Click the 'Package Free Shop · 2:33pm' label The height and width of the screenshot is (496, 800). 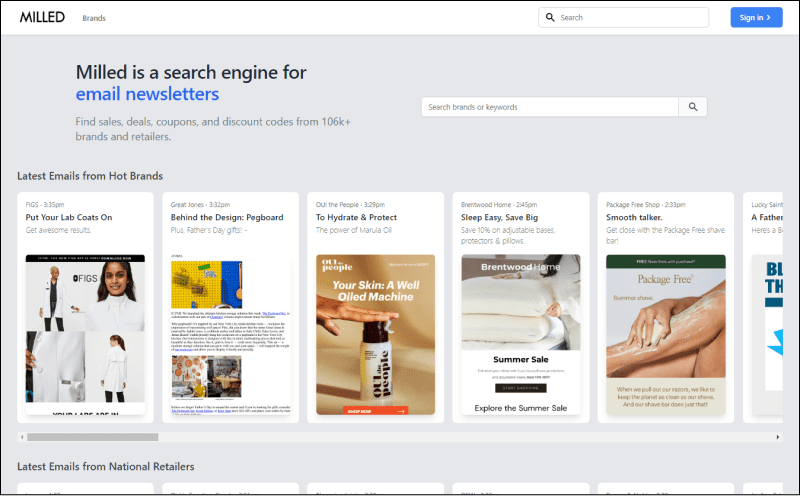645,205
